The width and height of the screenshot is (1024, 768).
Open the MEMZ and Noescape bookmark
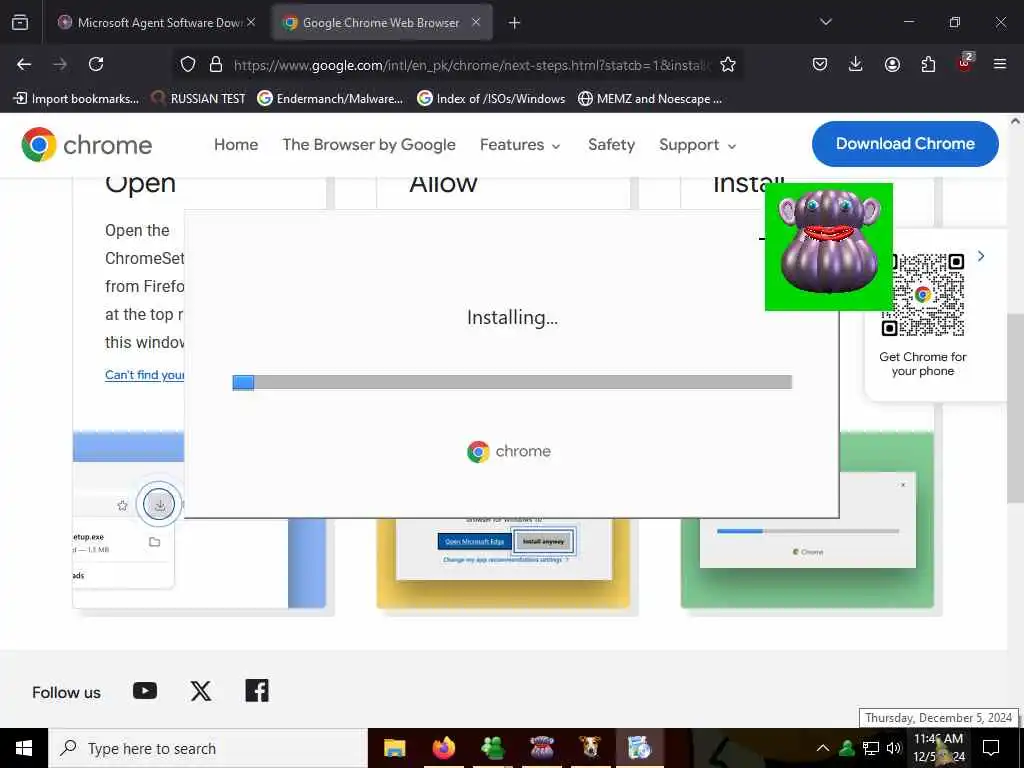(x=650, y=99)
